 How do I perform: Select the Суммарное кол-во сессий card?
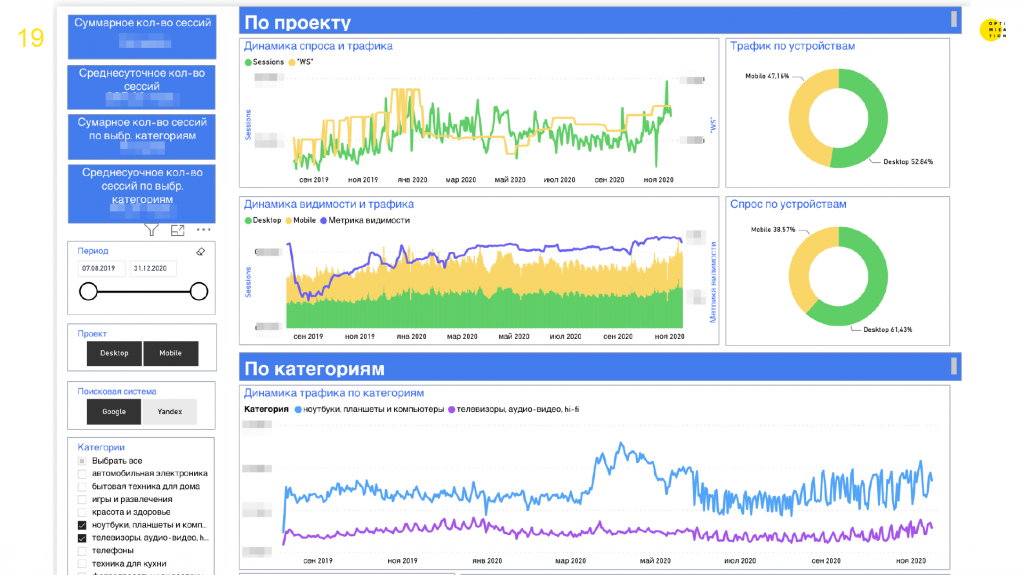[142, 37]
